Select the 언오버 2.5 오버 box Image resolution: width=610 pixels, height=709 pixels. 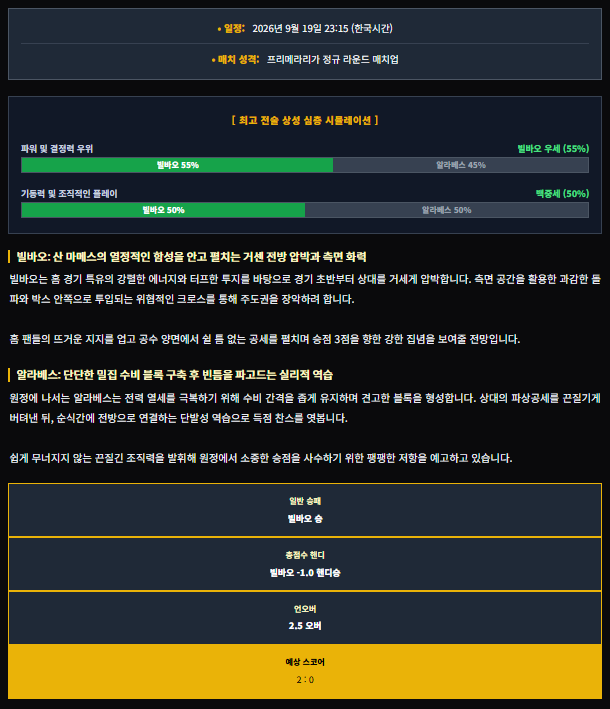[305, 618]
